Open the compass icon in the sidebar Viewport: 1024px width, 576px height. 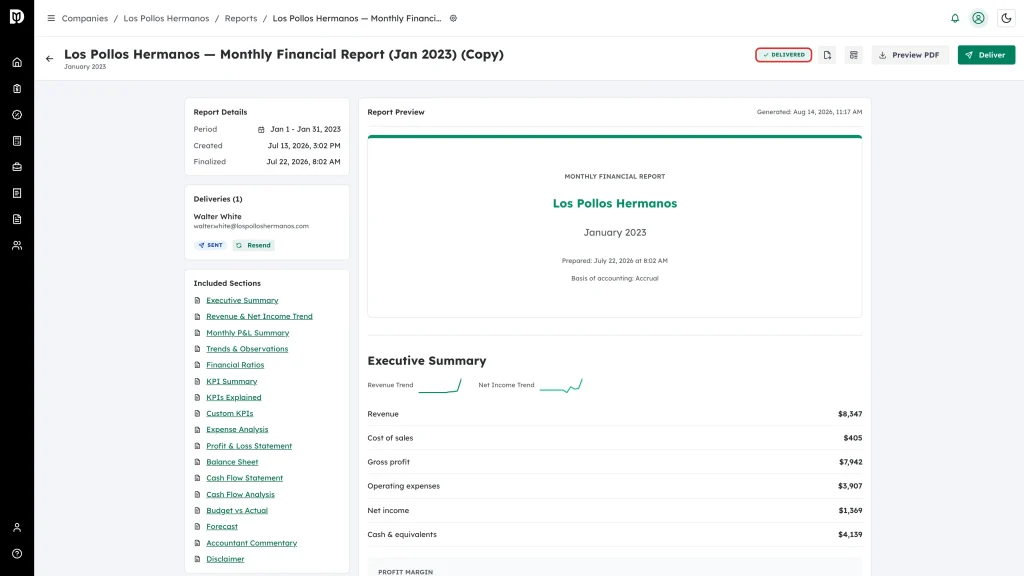(17, 115)
